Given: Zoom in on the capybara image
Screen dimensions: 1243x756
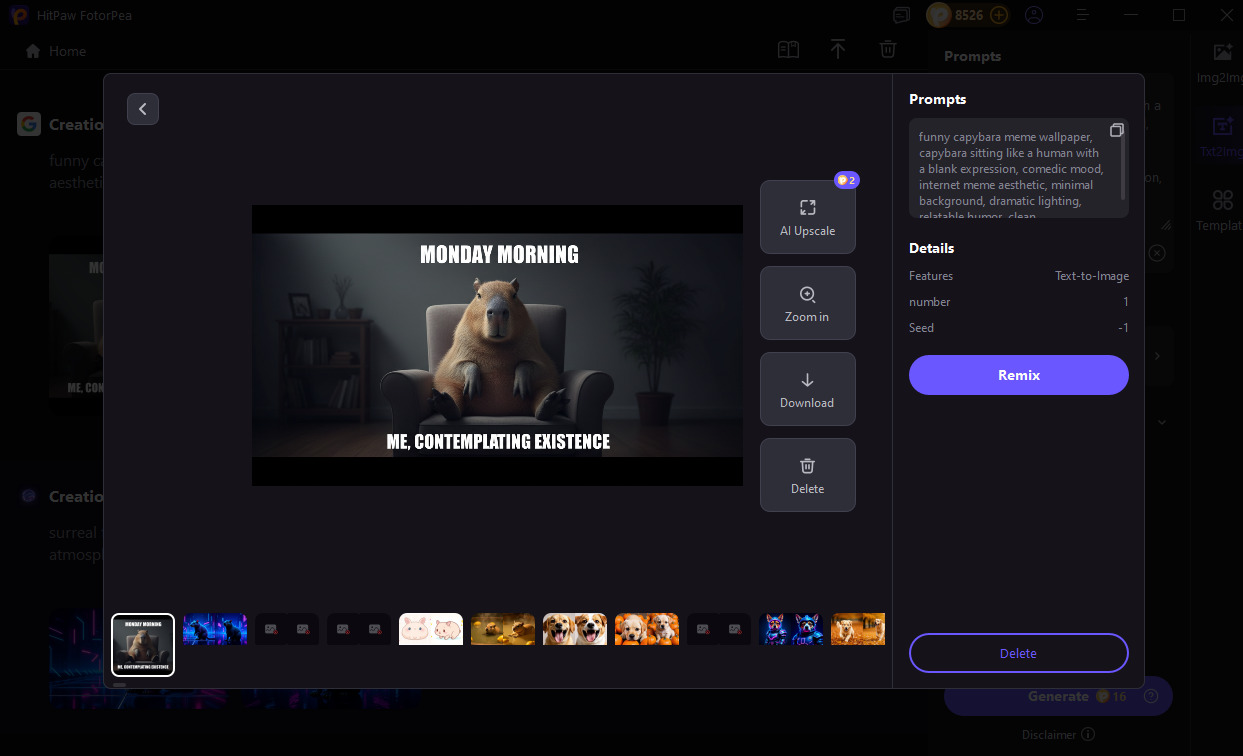Looking at the screenshot, I should tap(807, 303).
